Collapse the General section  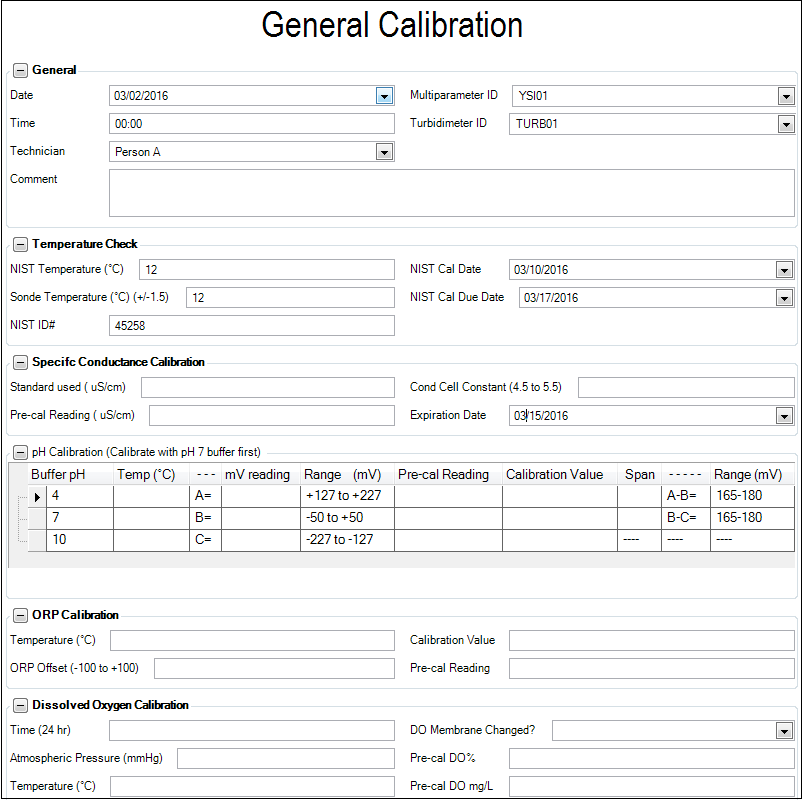coord(20,70)
